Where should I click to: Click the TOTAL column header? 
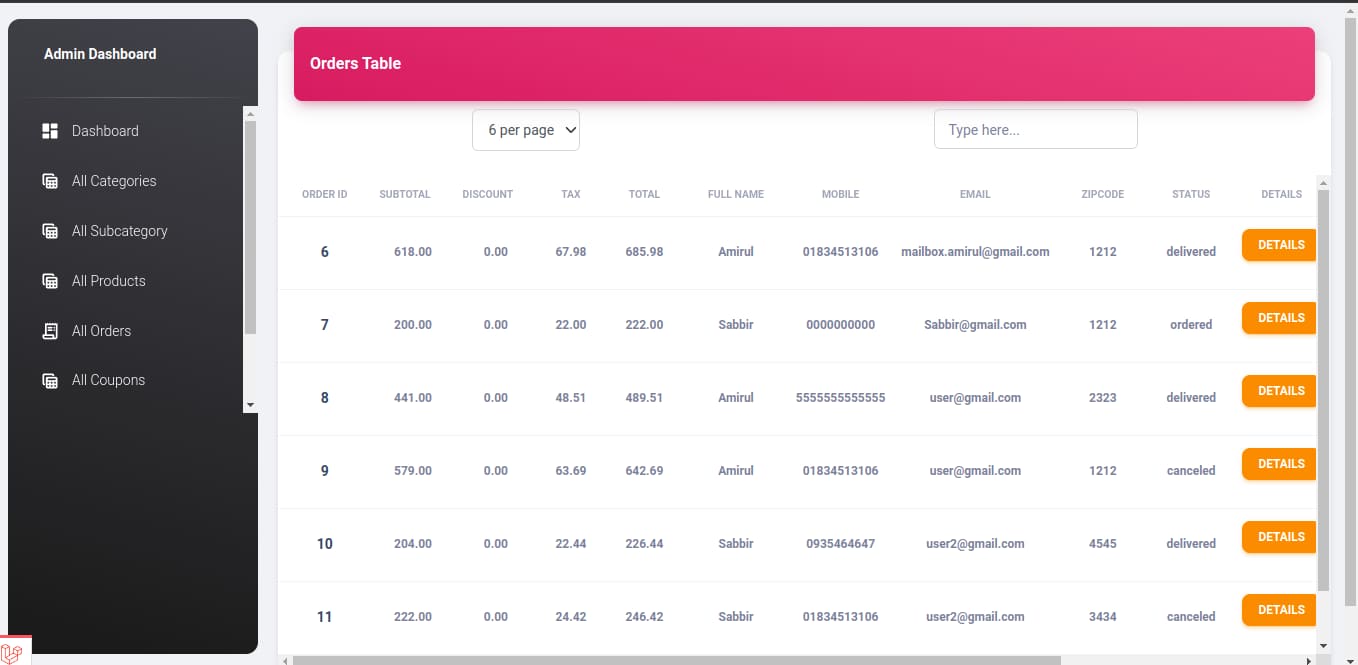point(644,194)
